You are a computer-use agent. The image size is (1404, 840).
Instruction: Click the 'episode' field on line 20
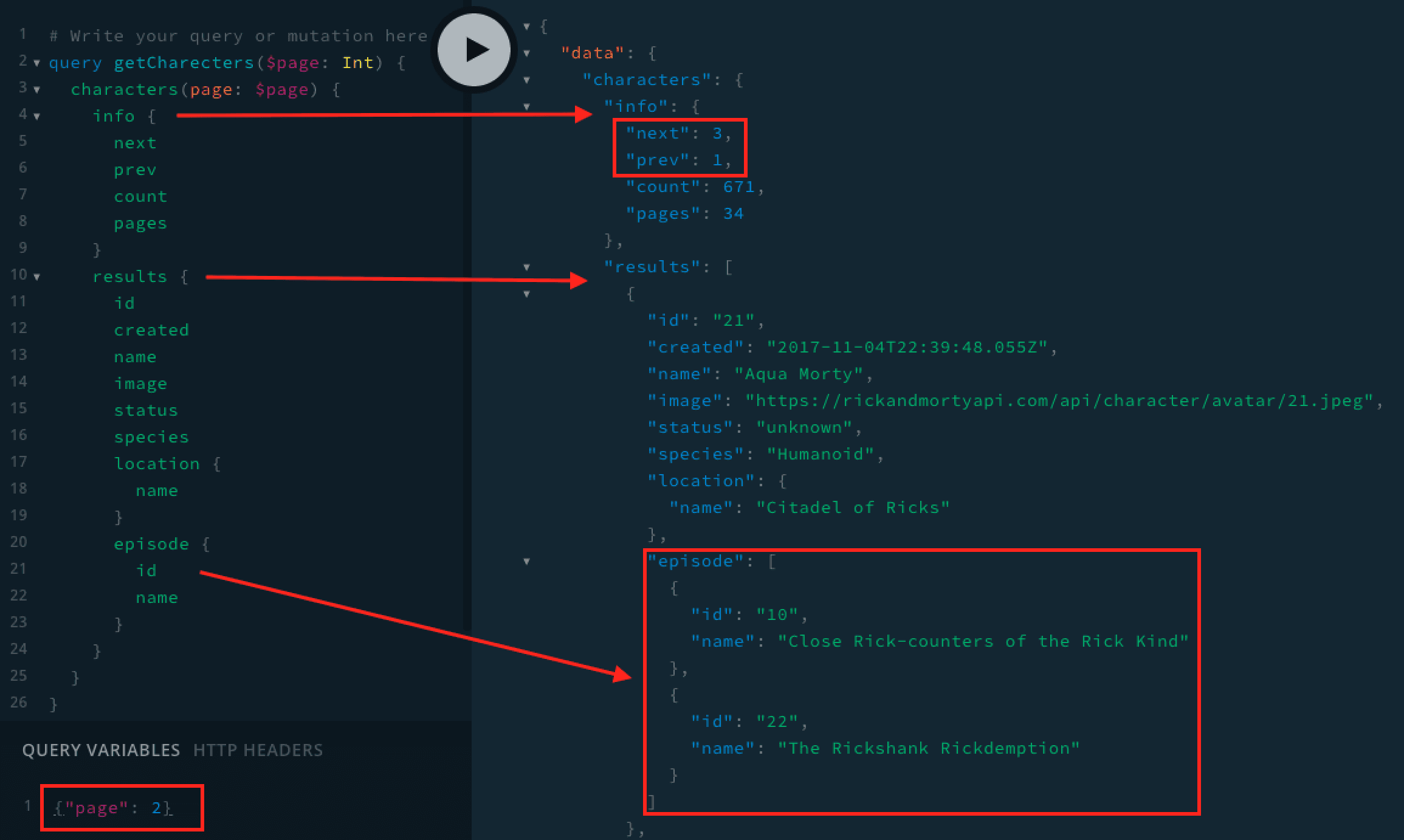pos(151,544)
